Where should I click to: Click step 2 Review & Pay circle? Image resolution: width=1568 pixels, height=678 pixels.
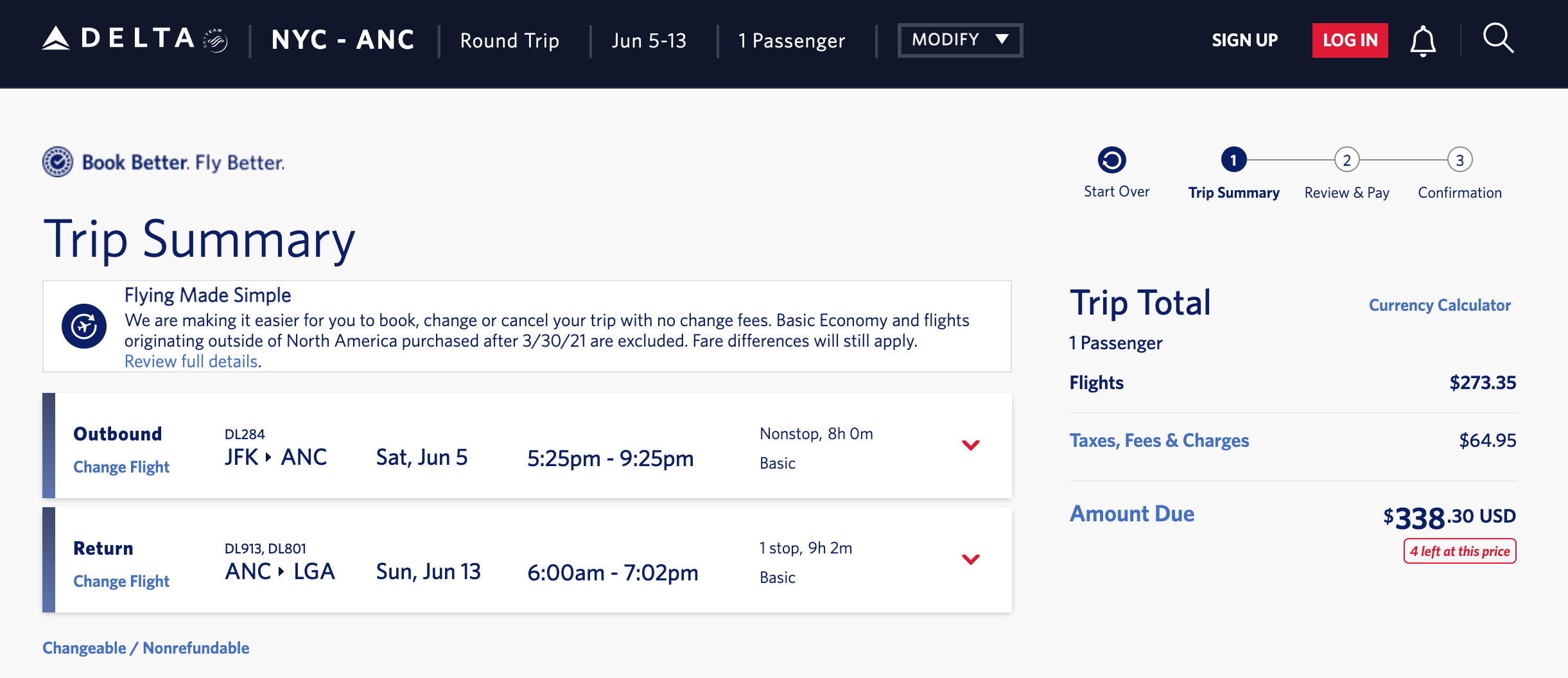pos(1346,160)
